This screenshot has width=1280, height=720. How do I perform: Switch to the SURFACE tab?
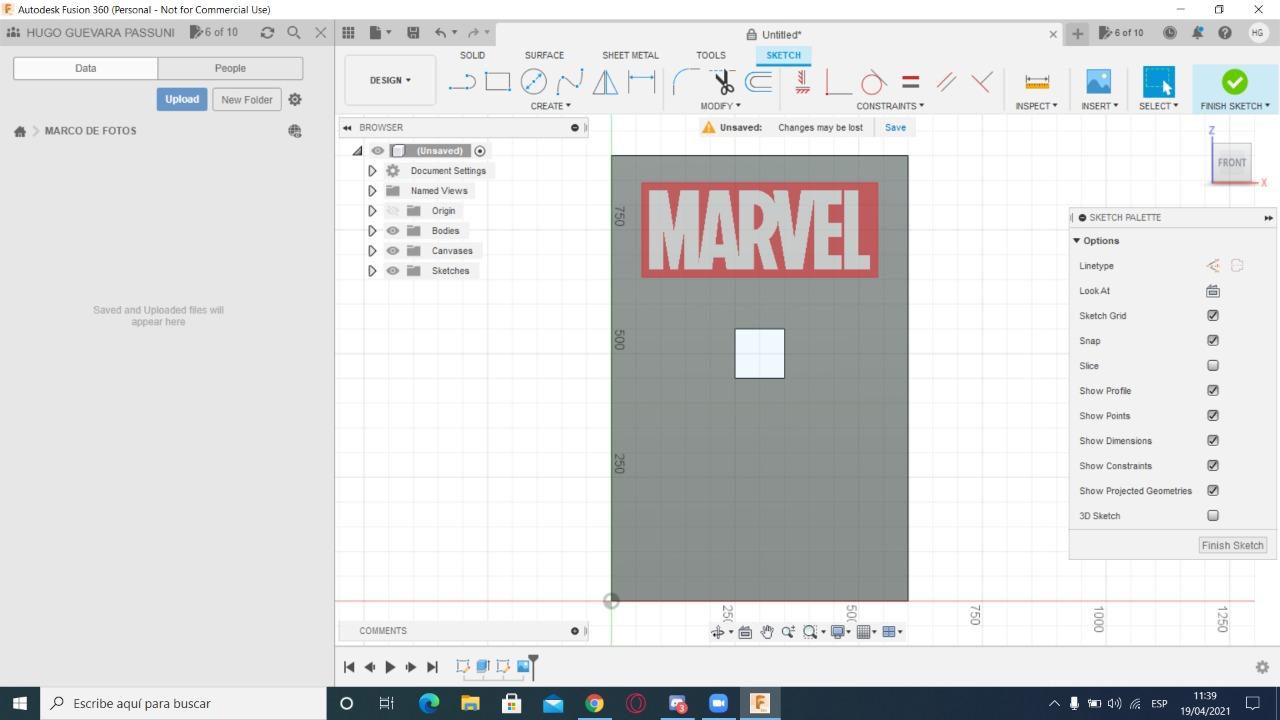pos(544,55)
